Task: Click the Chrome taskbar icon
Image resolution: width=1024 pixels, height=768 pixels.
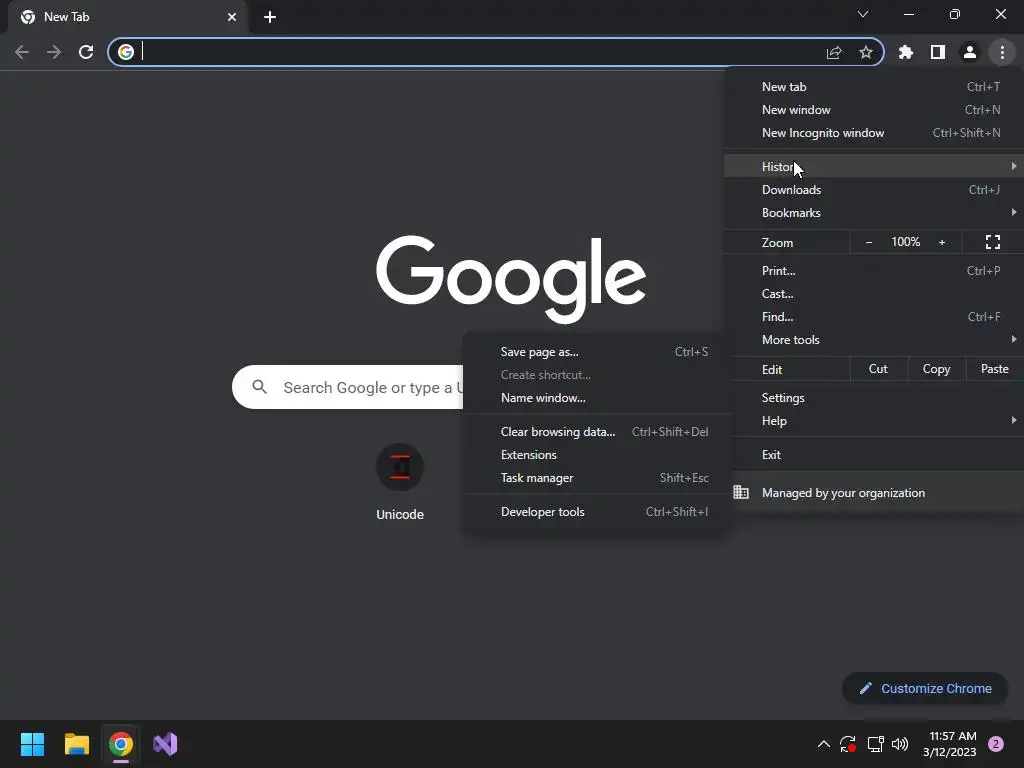Action: (x=121, y=744)
